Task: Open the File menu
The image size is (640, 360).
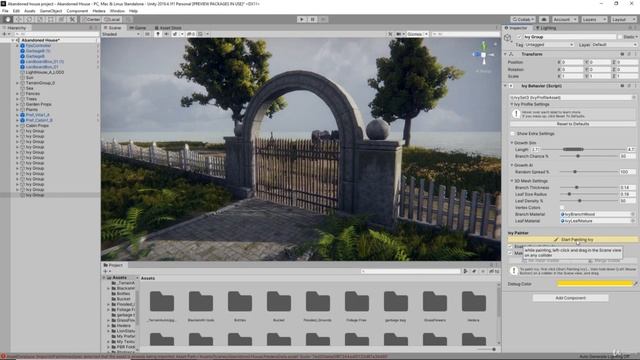Action: [5, 11]
